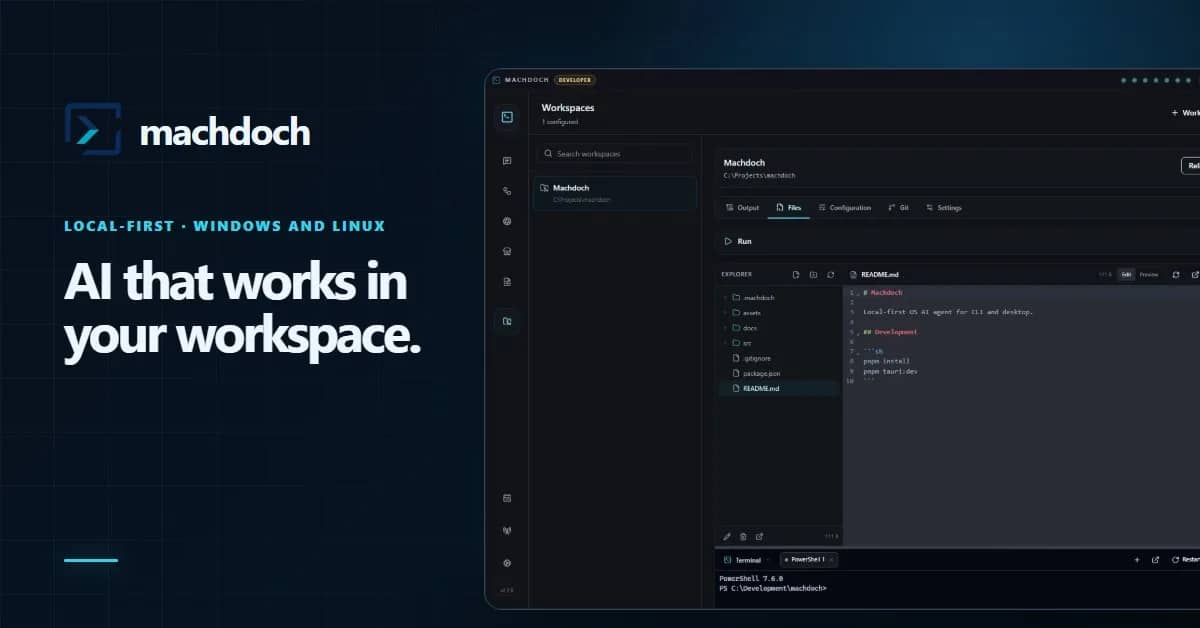Create a new folder in Explorer
The width and height of the screenshot is (1200, 628).
(813, 274)
